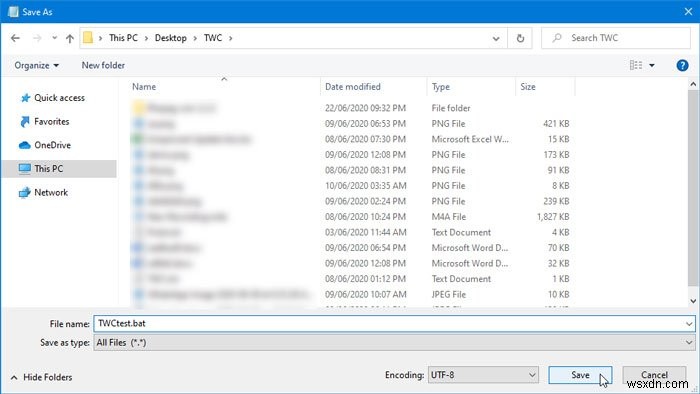Image resolution: width=700 pixels, height=394 pixels.
Task: Click the Search TWC field
Action: click(616, 38)
